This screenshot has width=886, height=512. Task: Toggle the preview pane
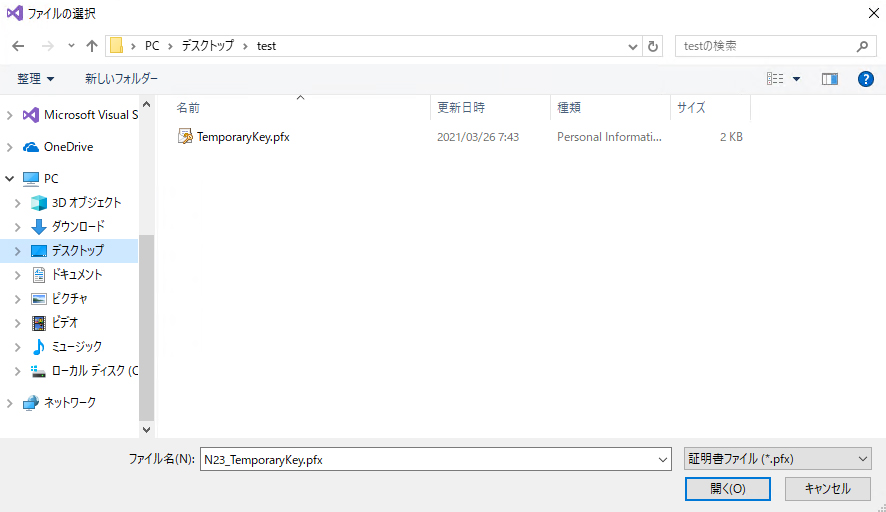pyautogui.click(x=829, y=79)
